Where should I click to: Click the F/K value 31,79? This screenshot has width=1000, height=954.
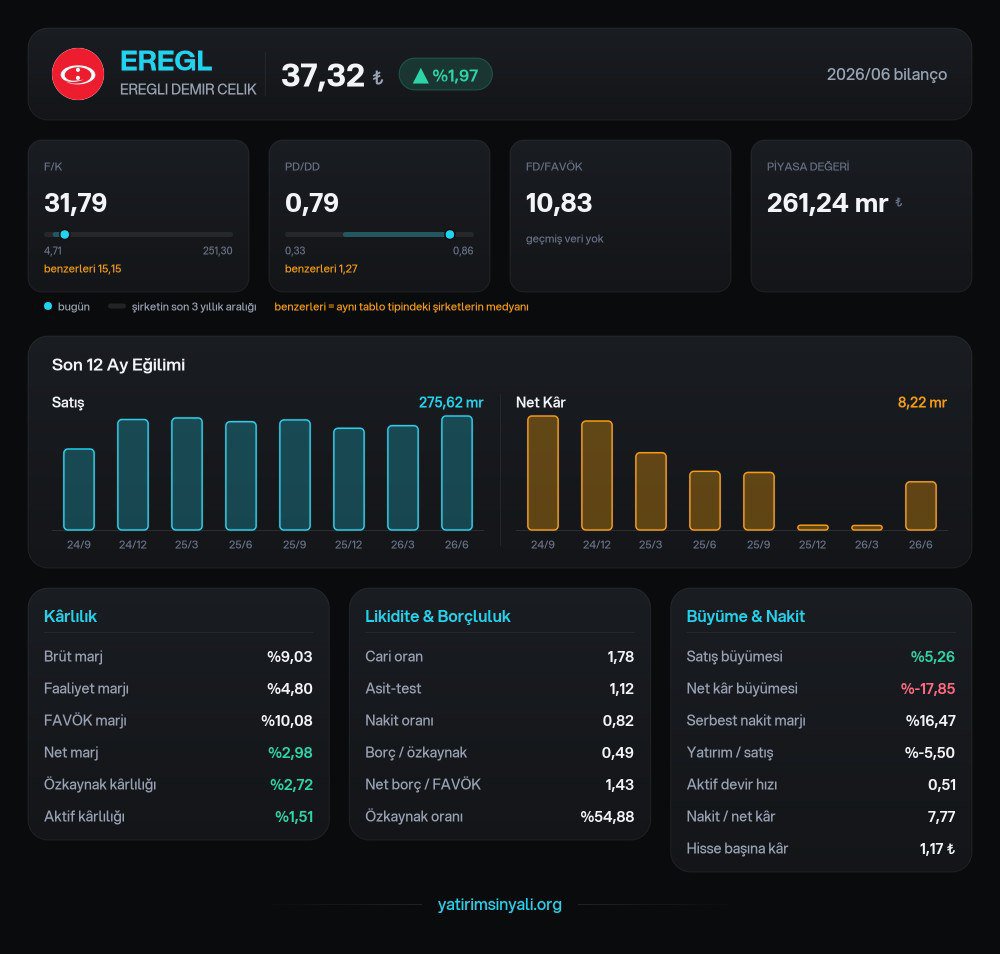pyautogui.click(x=75, y=203)
